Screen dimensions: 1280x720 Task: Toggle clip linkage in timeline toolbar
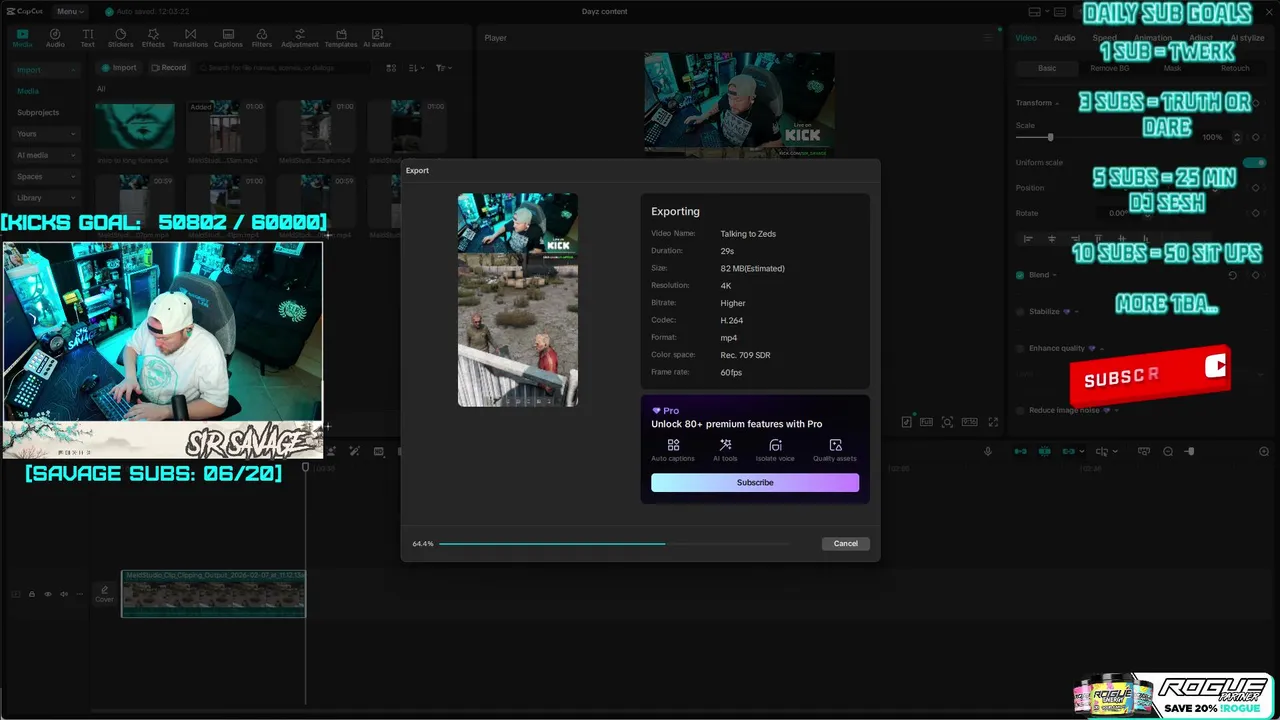[1069, 452]
